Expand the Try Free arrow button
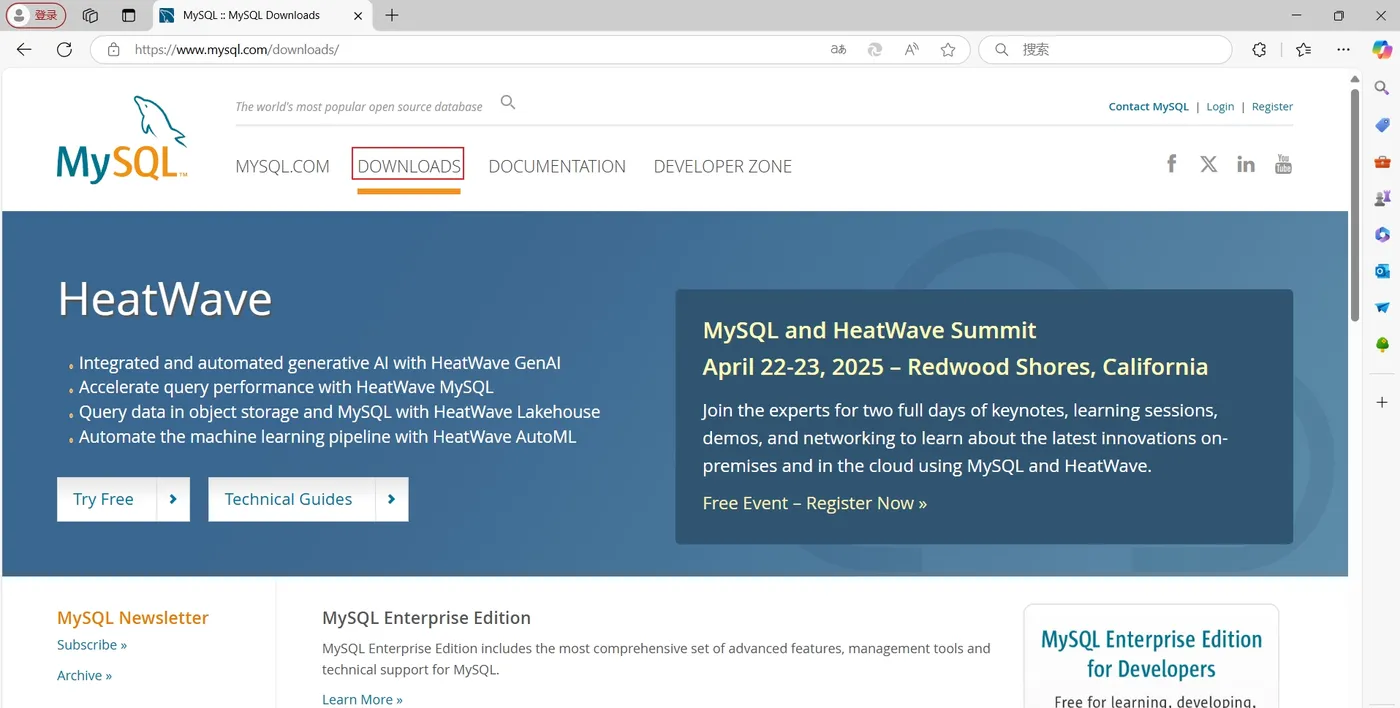The width and height of the screenshot is (1400, 708). pyautogui.click(x=173, y=499)
